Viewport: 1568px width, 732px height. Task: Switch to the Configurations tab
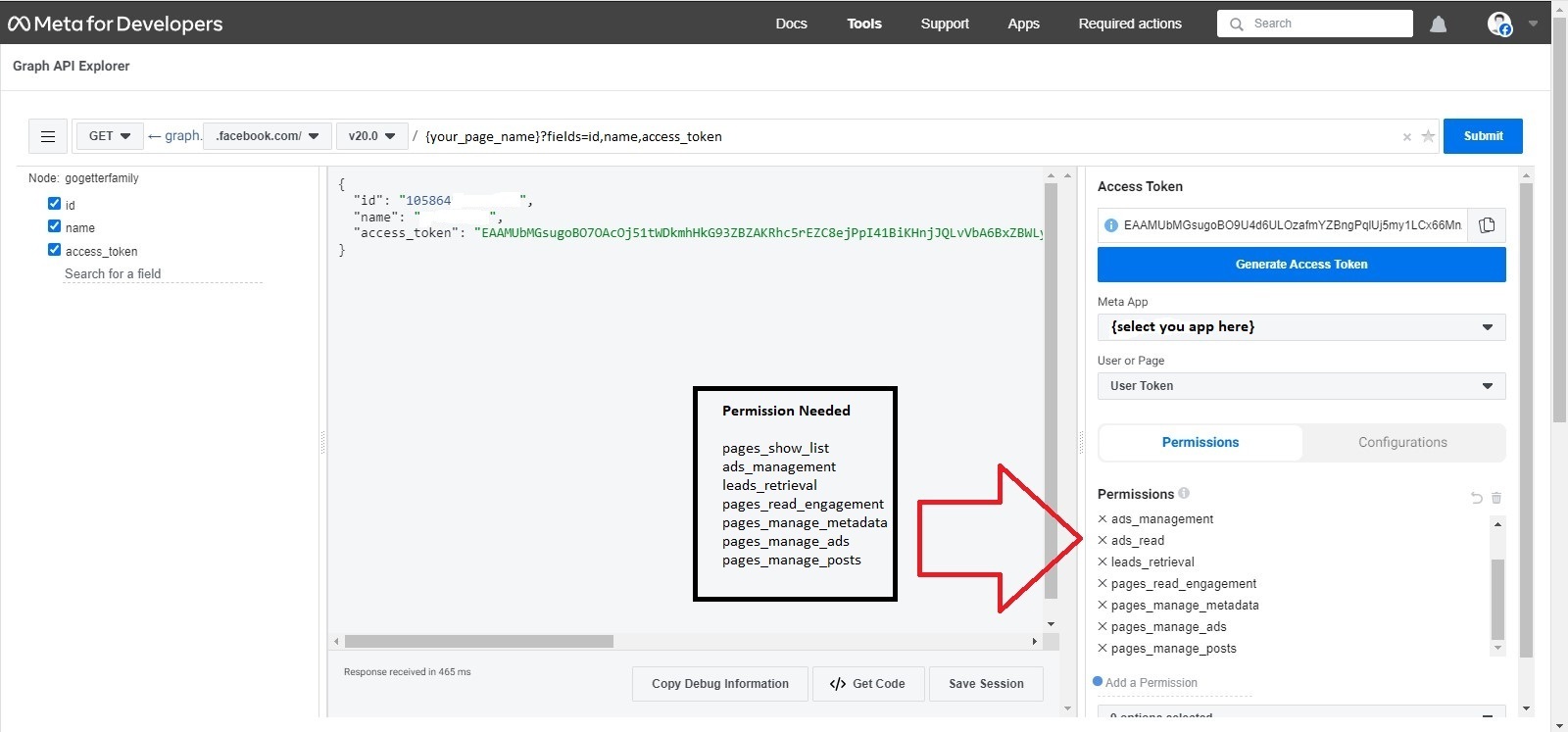(1402, 443)
